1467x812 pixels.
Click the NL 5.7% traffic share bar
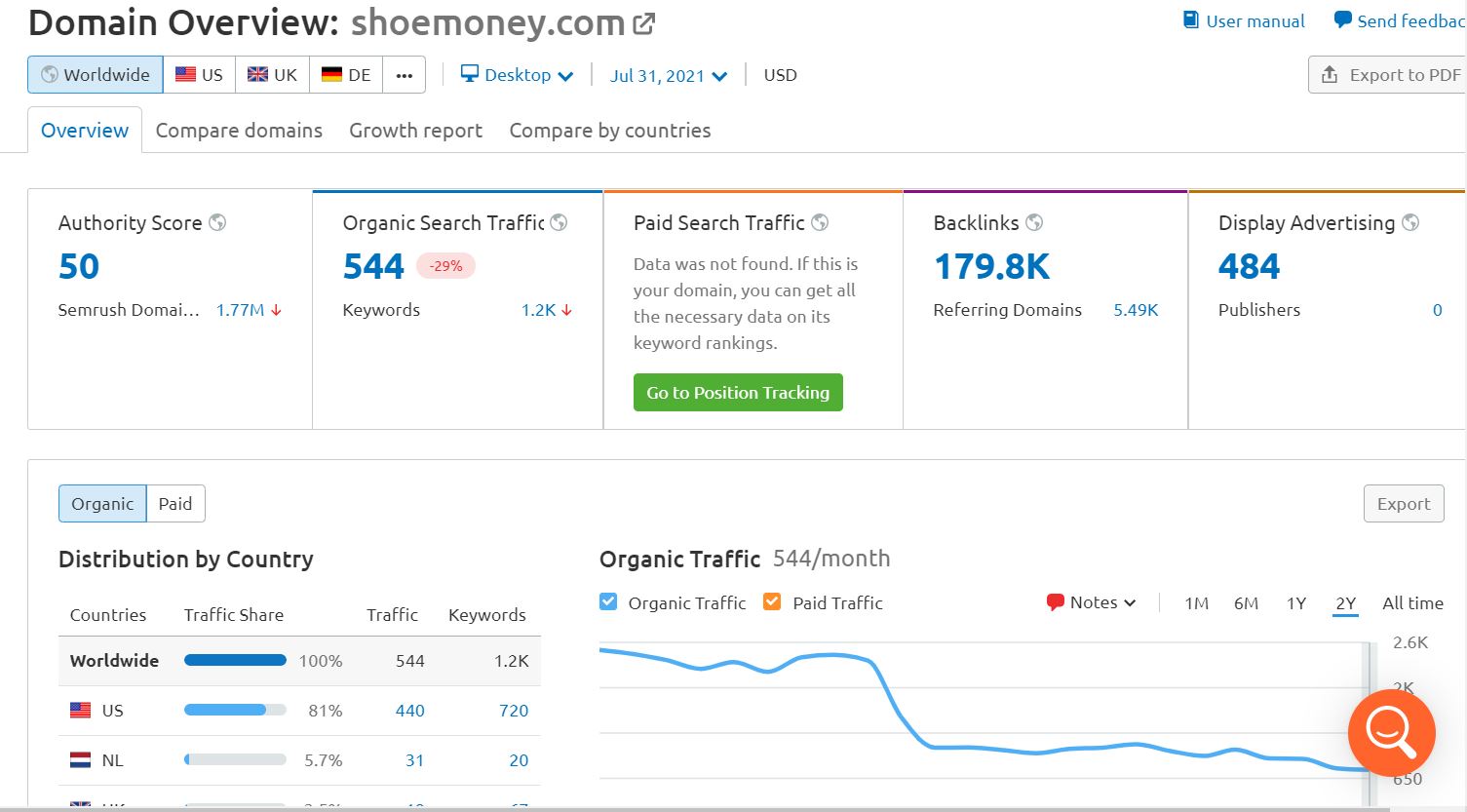(235, 760)
